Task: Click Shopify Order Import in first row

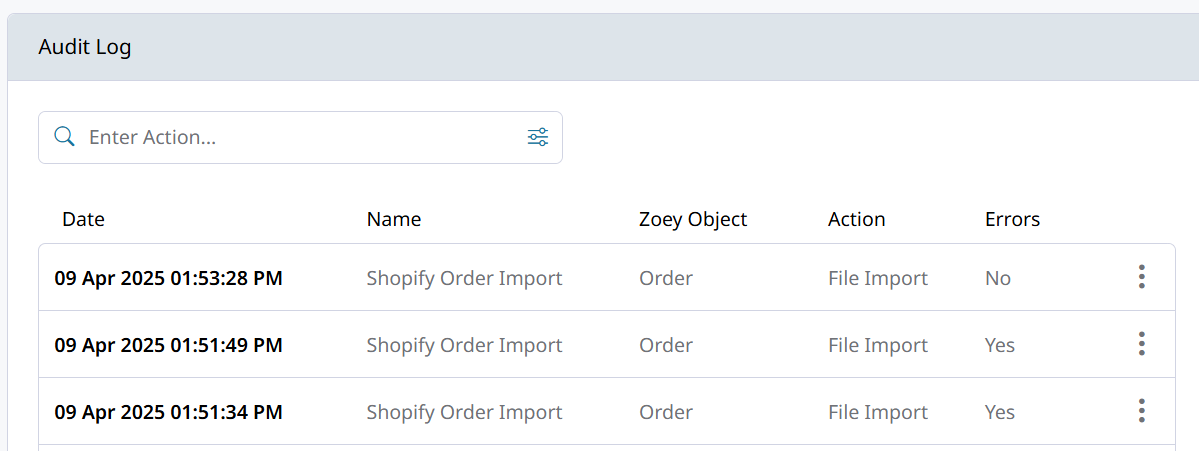Action: 464,278
